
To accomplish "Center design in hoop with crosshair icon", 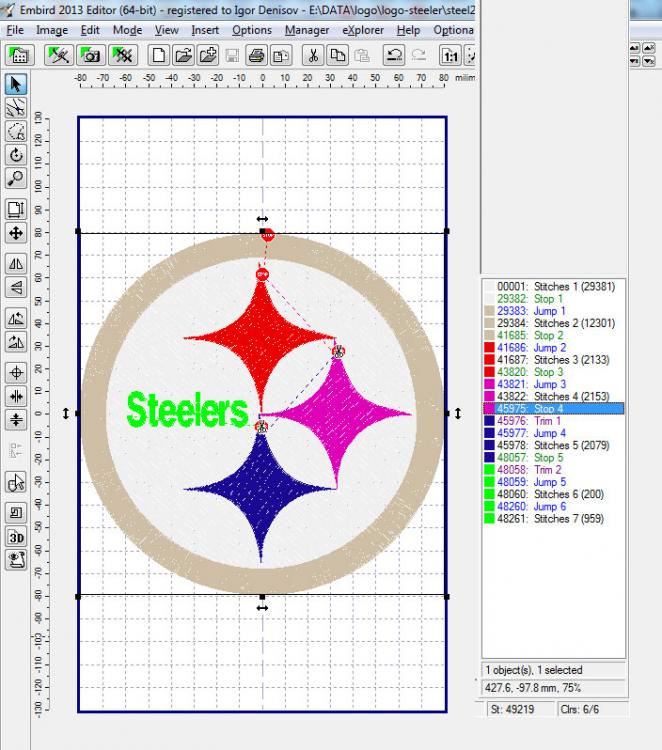I will (x=16, y=372).
